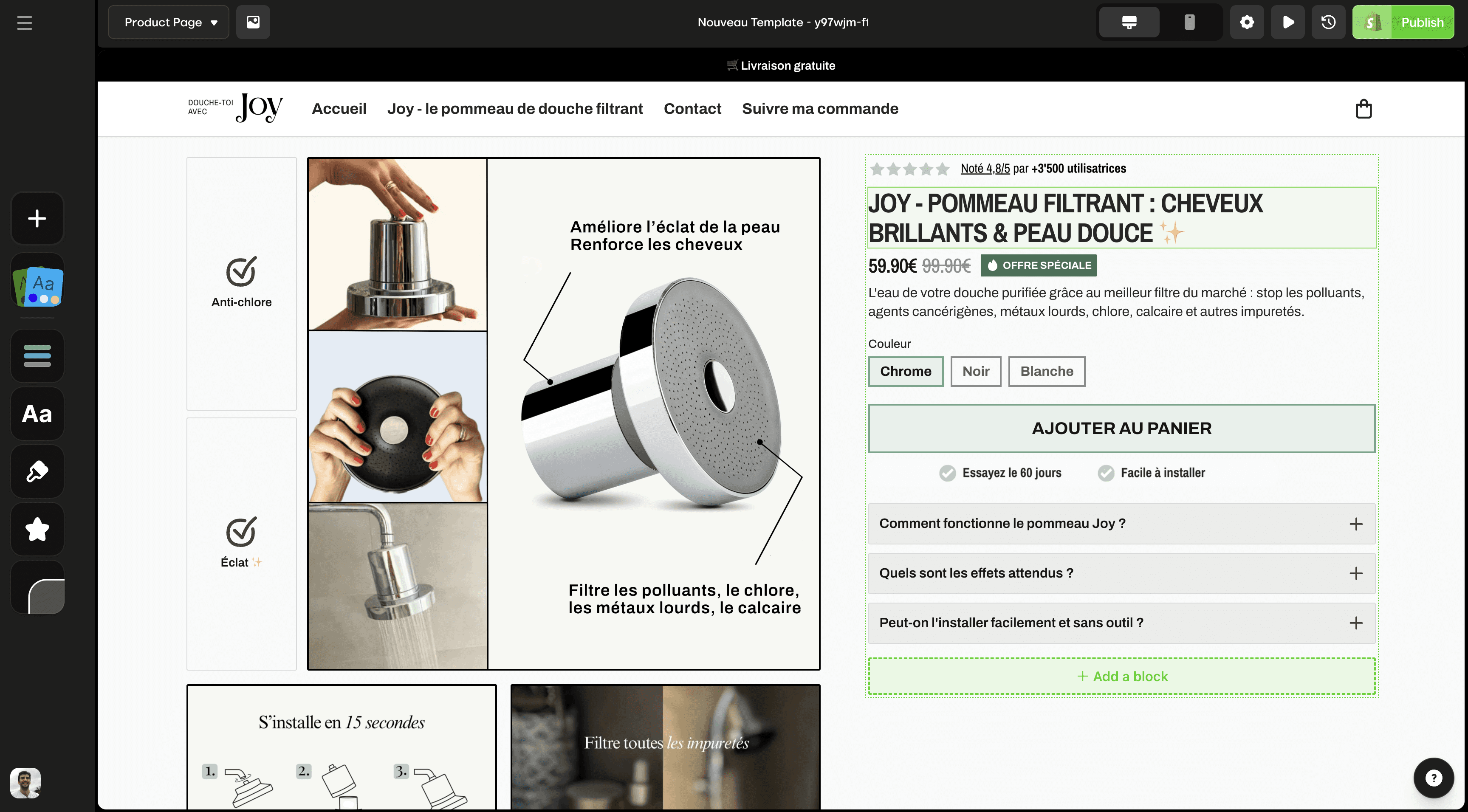Open version history clock icon
Screen dimensions: 1468x812
click(x=1328, y=22)
